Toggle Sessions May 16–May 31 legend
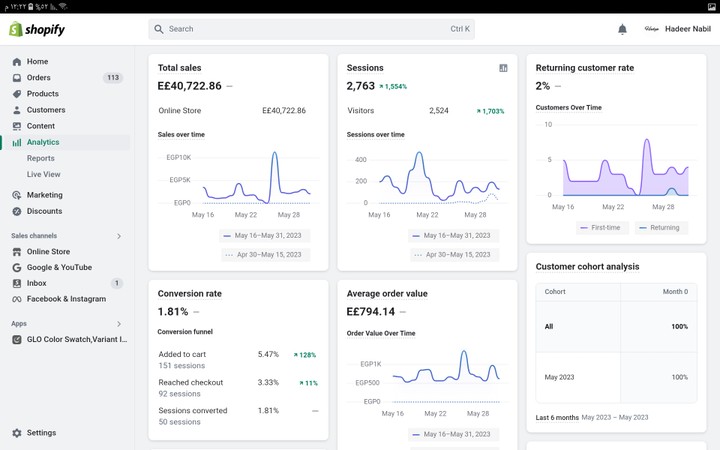720x450 pixels. tap(453, 236)
